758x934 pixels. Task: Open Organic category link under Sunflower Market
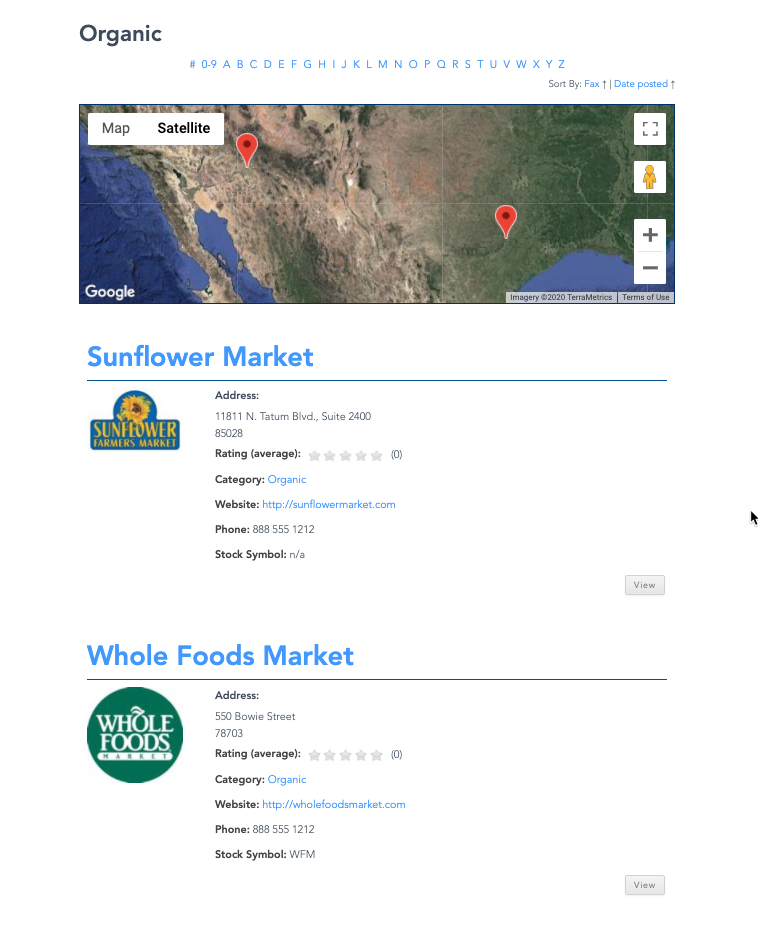pos(287,480)
